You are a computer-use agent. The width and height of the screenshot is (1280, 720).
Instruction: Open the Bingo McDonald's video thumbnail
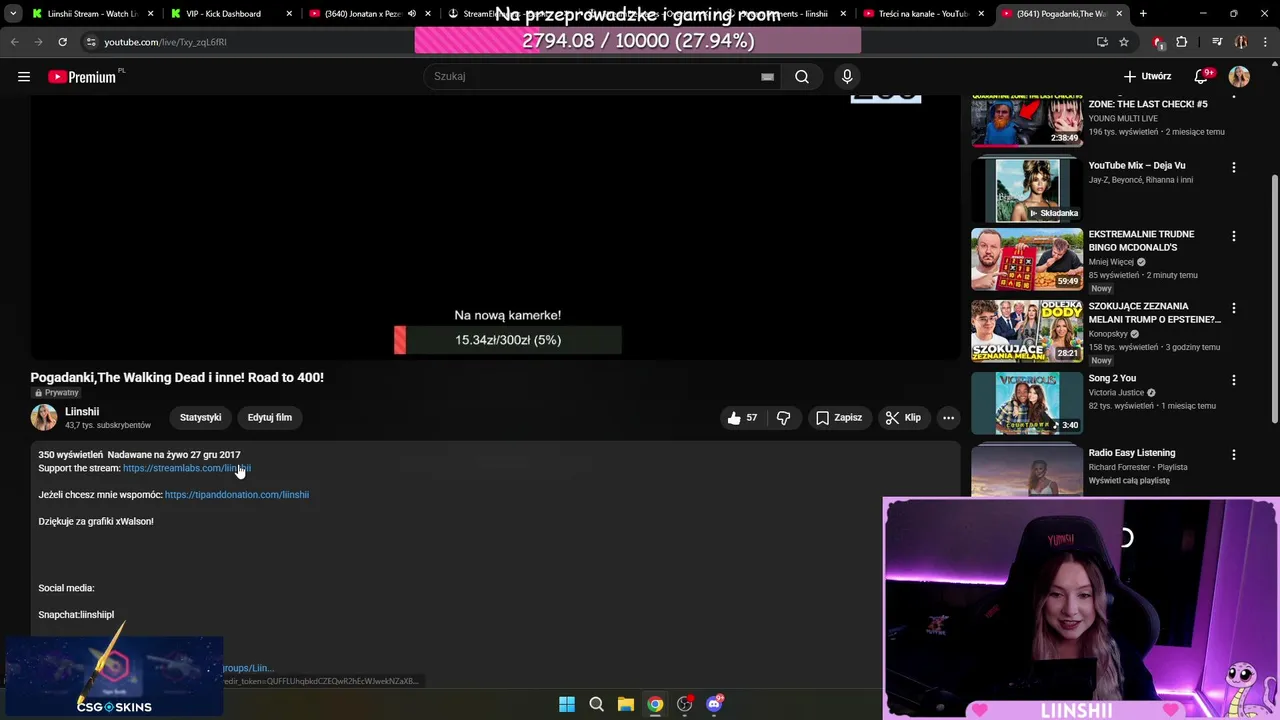click(x=1027, y=260)
